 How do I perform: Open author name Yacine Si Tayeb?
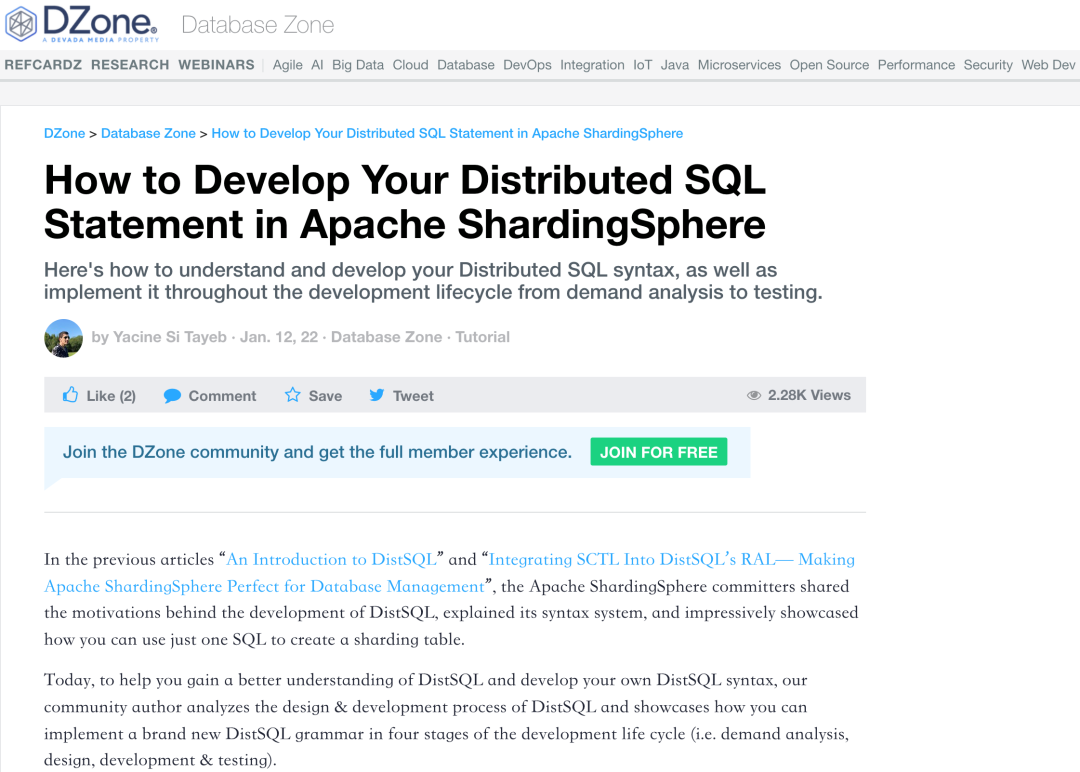point(169,337)
